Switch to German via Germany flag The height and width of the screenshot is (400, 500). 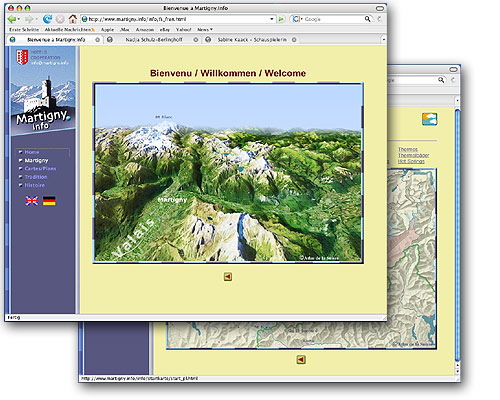[x=49, y=201]
